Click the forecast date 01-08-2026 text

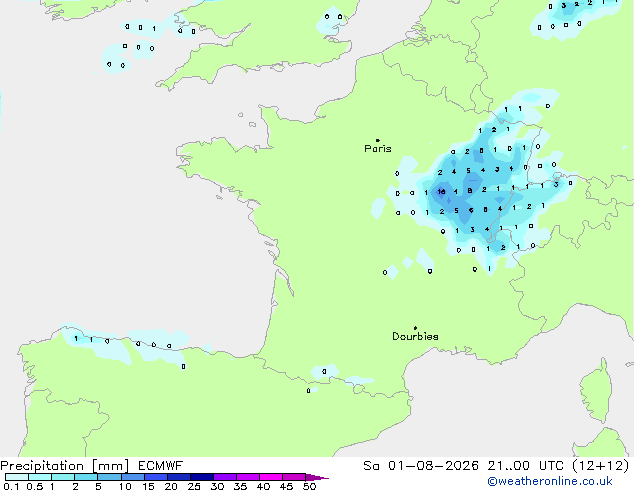(x=433, y=466)
